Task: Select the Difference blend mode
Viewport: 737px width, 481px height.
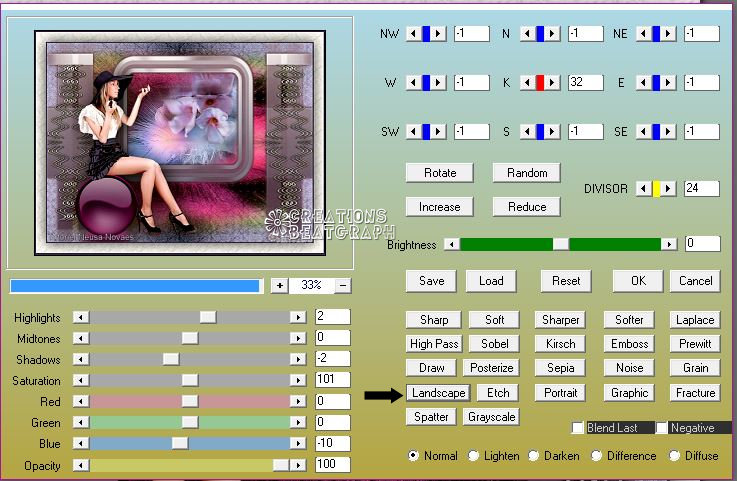Action: coord(596,456)
